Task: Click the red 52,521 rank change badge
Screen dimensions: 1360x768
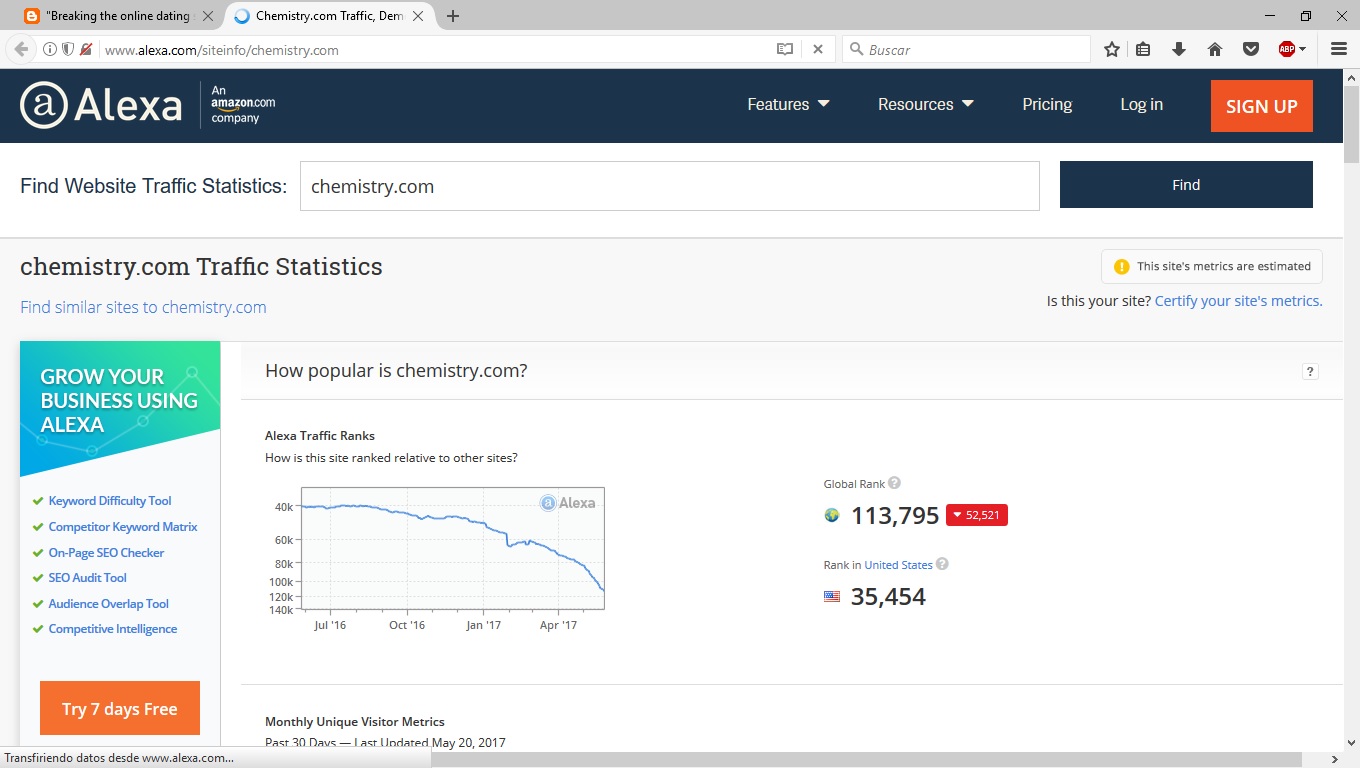Action: tap(977, 515)
